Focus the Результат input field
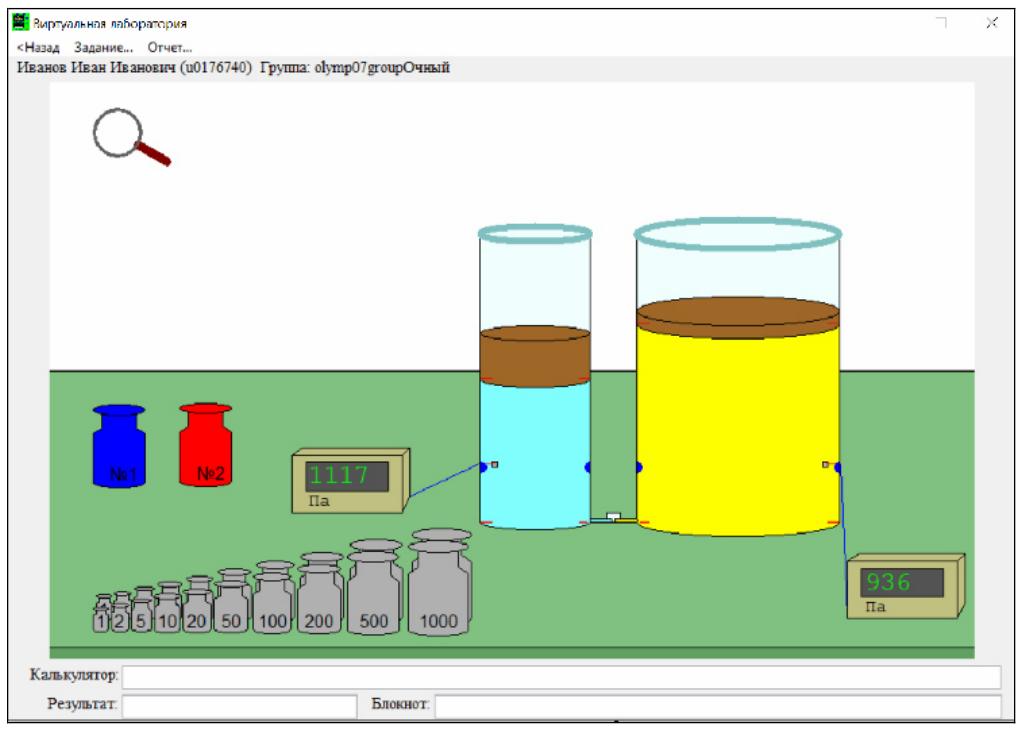The height and width of the screenshot is (732, 1023). point(239,706)
